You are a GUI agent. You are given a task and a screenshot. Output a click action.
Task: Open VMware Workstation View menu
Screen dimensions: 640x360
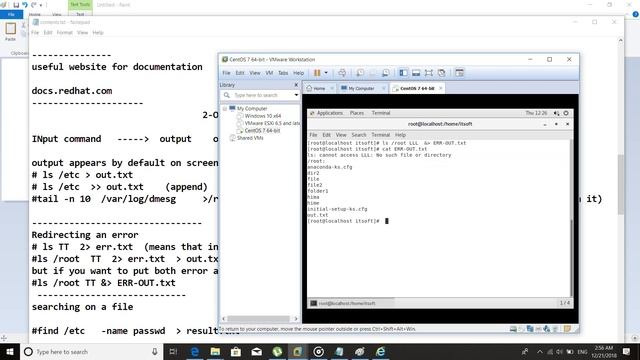pyautogui.click(x=255, y=73)
